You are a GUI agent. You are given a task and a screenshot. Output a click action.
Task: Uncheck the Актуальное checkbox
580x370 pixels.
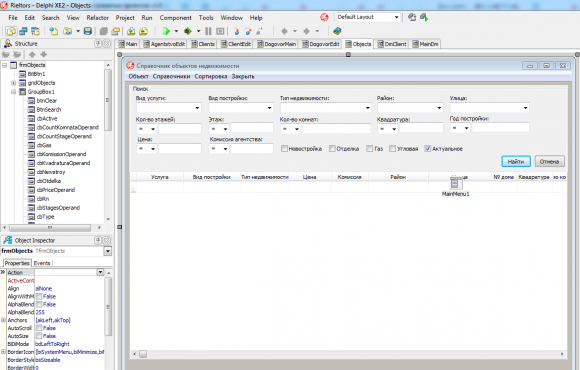pyautogui.click(x=428, y=149)
